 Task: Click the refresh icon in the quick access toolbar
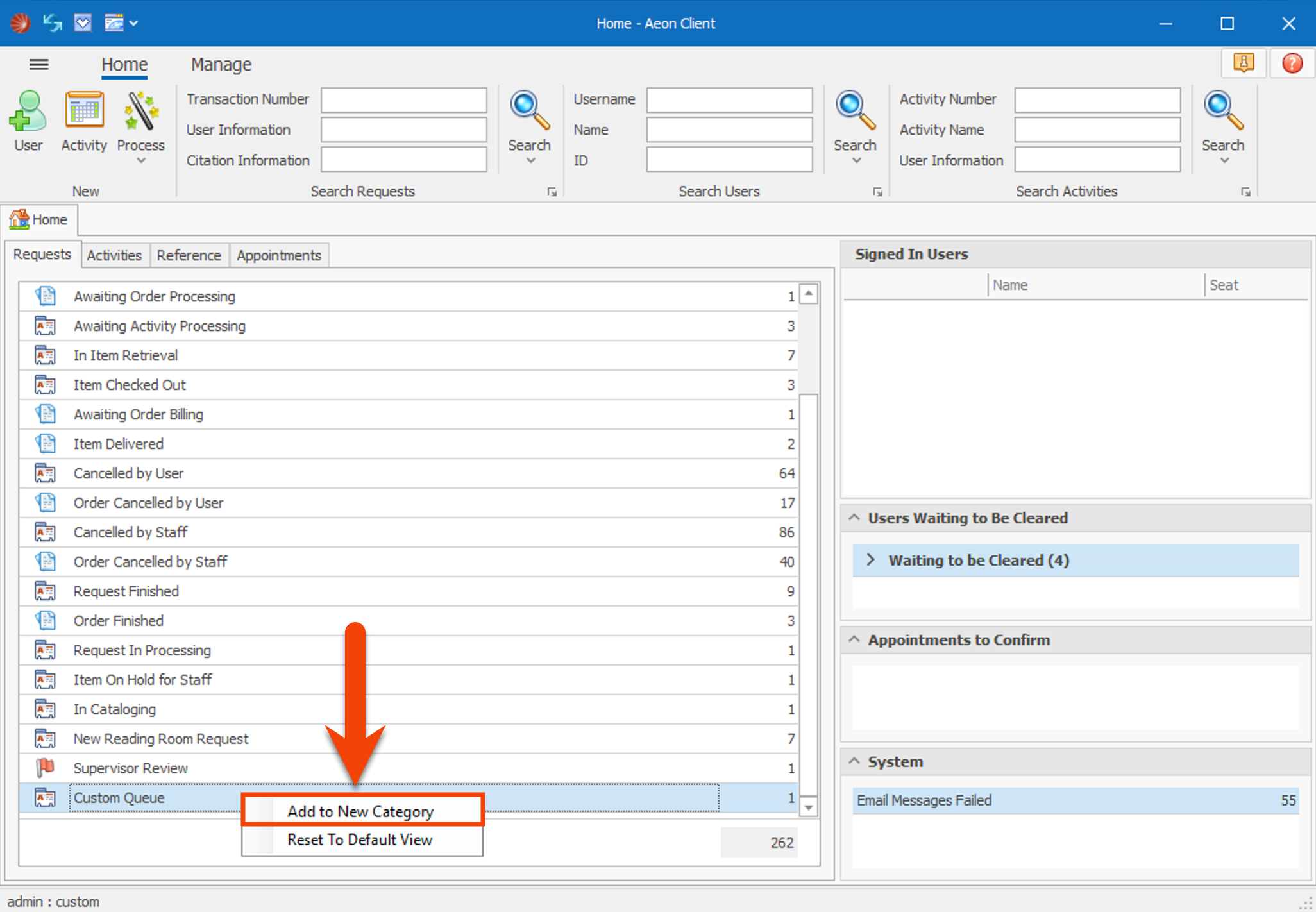tap(51, 22)
